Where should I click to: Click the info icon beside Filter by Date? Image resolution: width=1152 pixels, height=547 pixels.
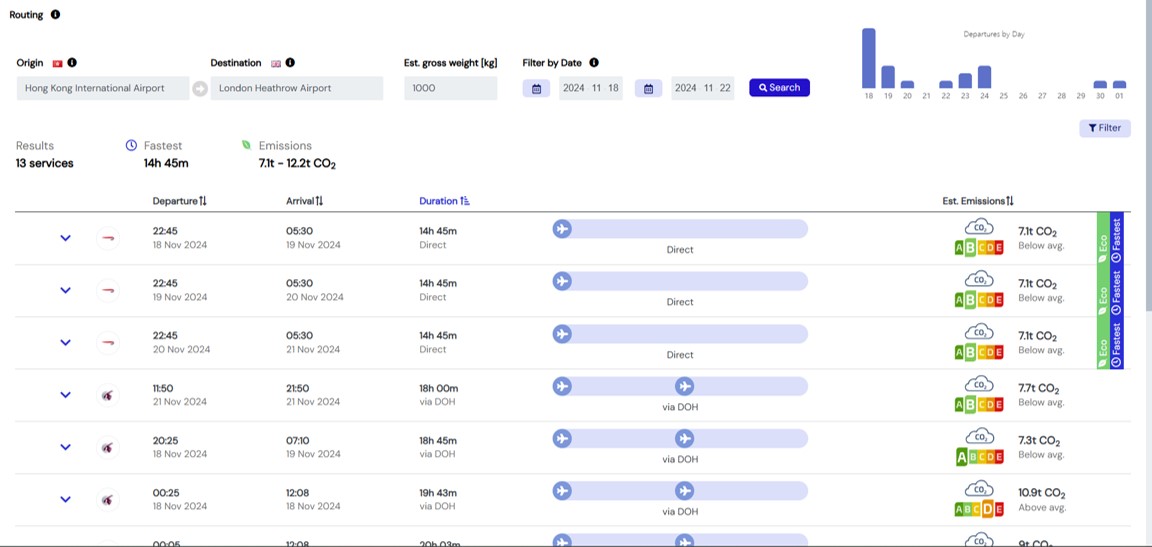pos(594,63)
